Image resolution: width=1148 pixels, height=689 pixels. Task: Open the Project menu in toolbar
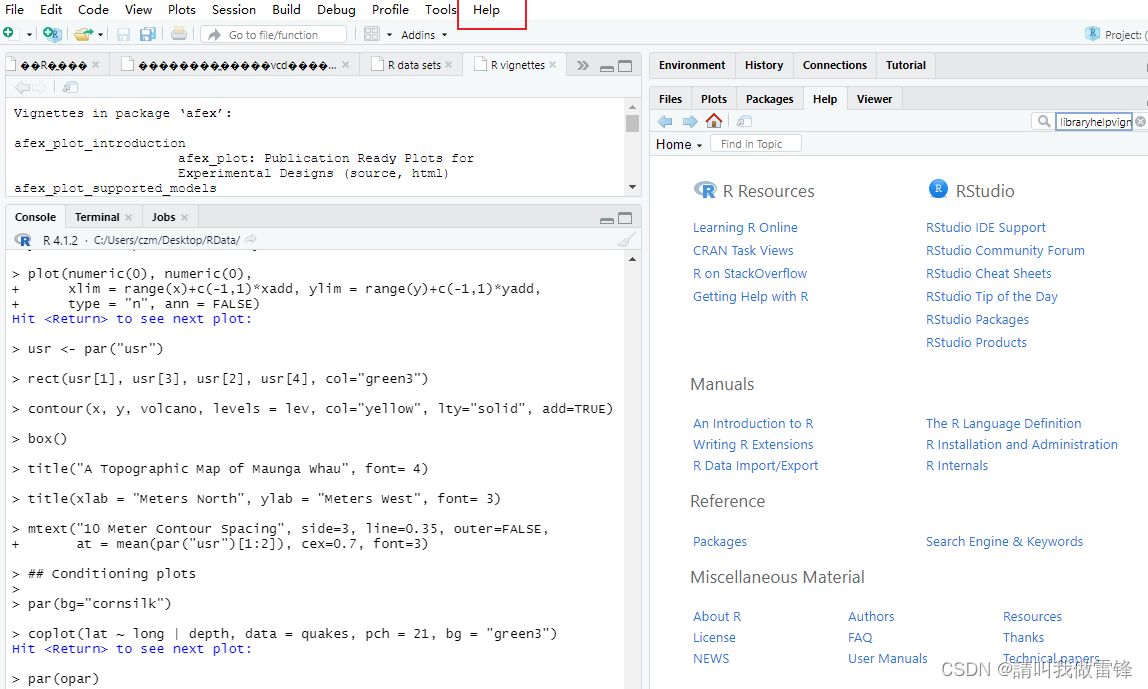tap(1115, 34)
